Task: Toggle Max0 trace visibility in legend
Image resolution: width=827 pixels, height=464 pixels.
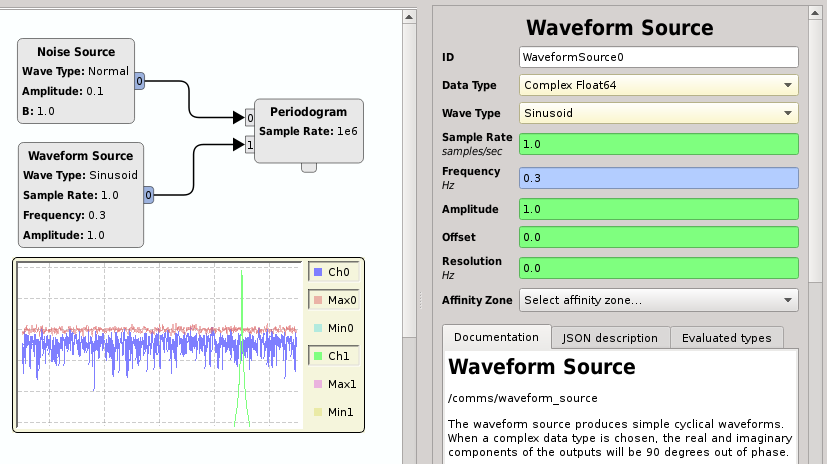Action: click(x=331, y=300)
